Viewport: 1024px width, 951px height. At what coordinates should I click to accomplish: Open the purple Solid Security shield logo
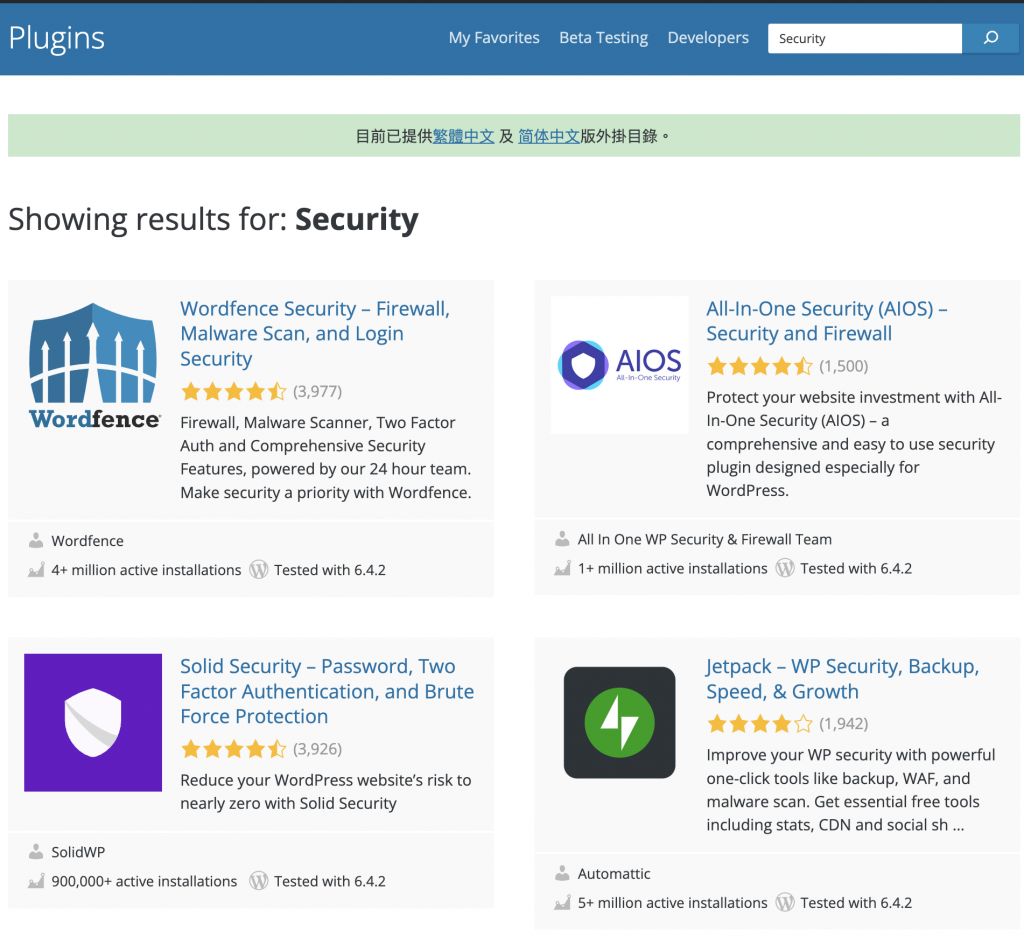tap(93, 722)
